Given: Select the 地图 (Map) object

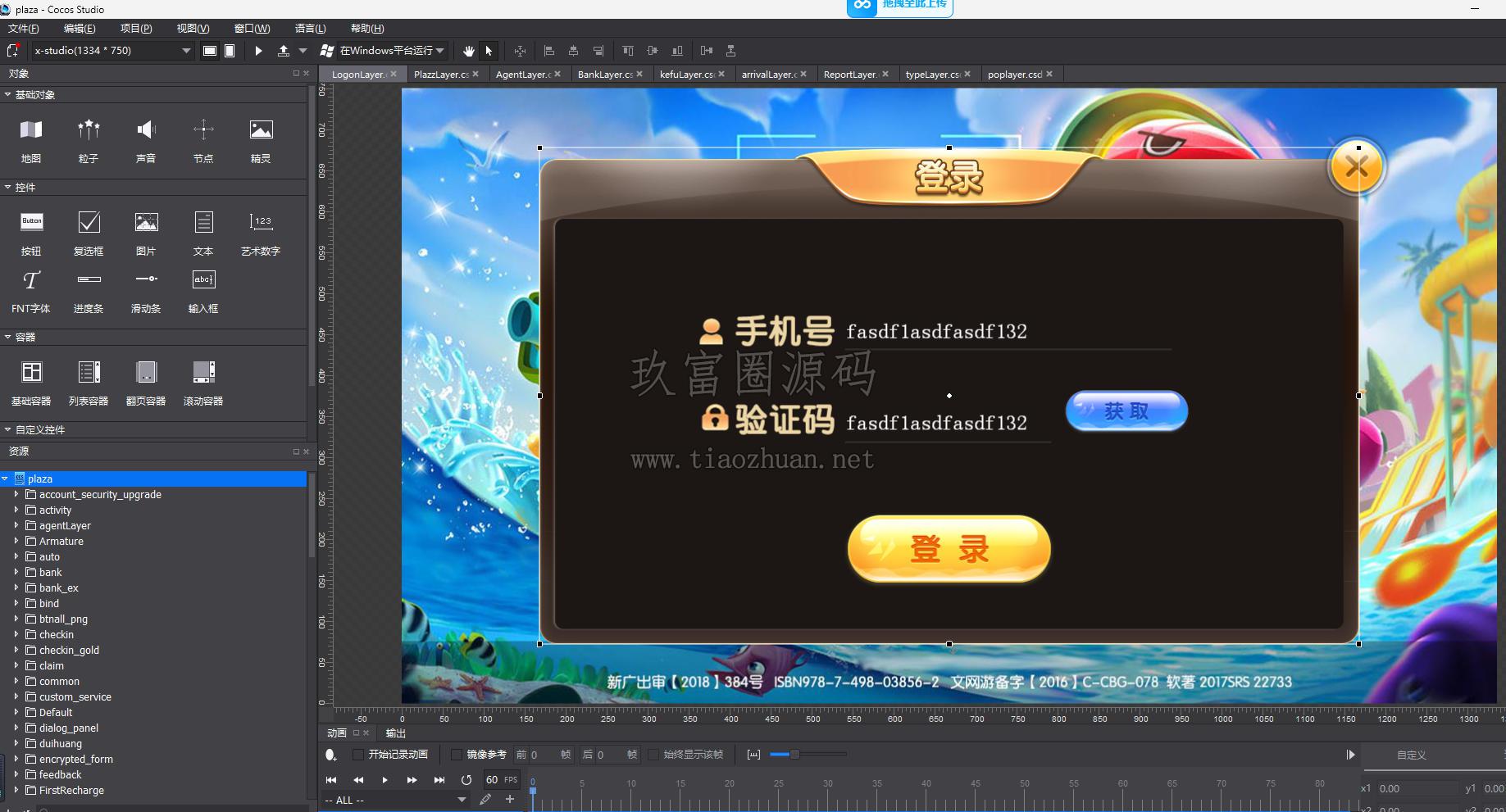Looking at the screenshot, I should click(31, 139).
